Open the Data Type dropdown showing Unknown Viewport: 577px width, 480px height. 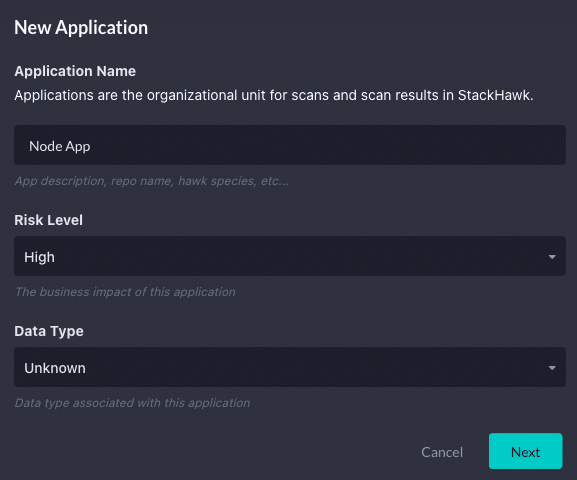point(290,367)
